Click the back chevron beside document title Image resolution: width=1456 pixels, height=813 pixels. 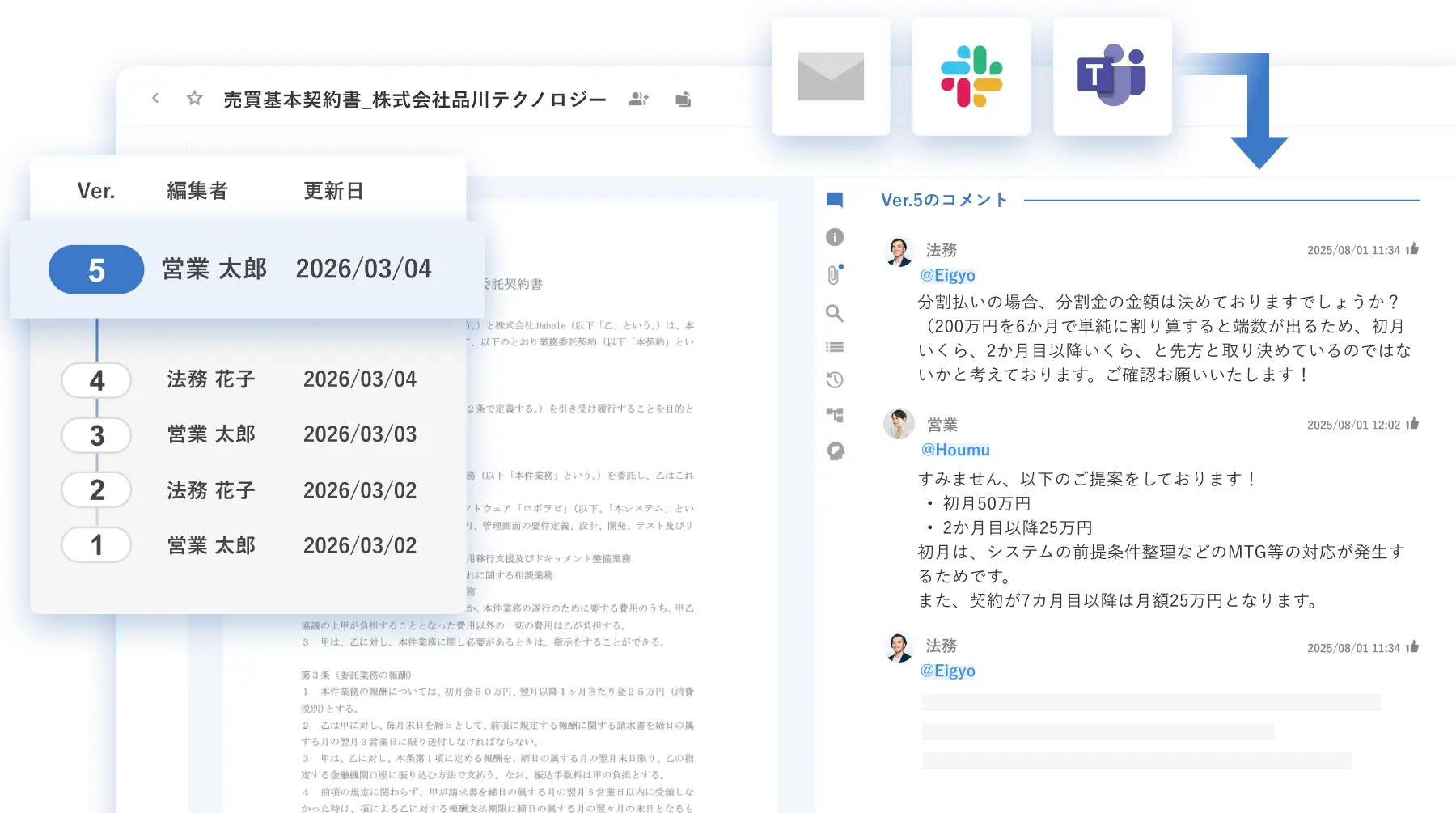click(155, 99)
